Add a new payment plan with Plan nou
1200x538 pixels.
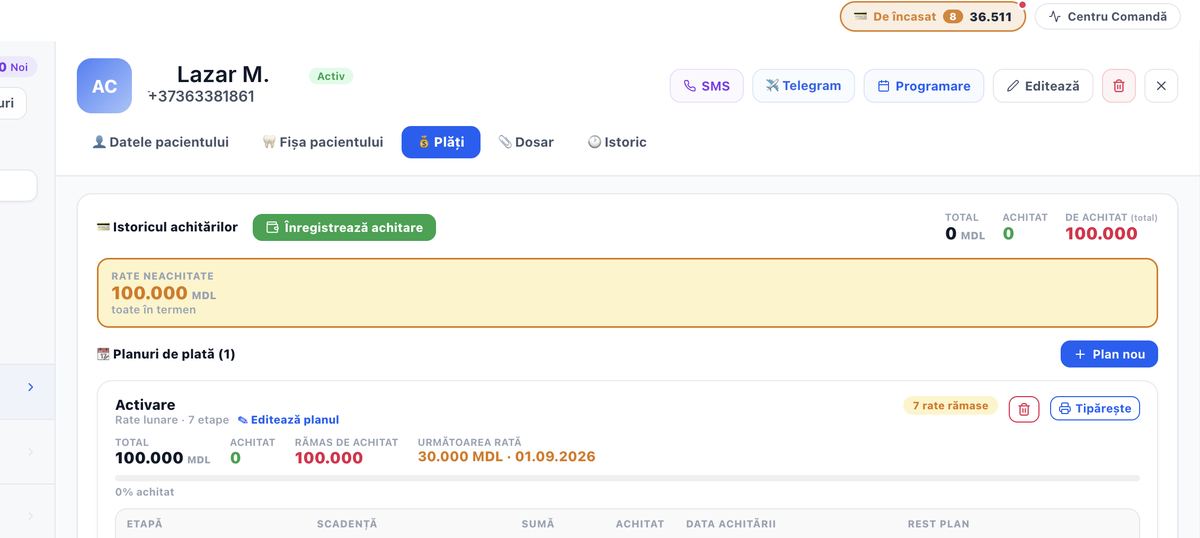click(x=1109, y=354)
